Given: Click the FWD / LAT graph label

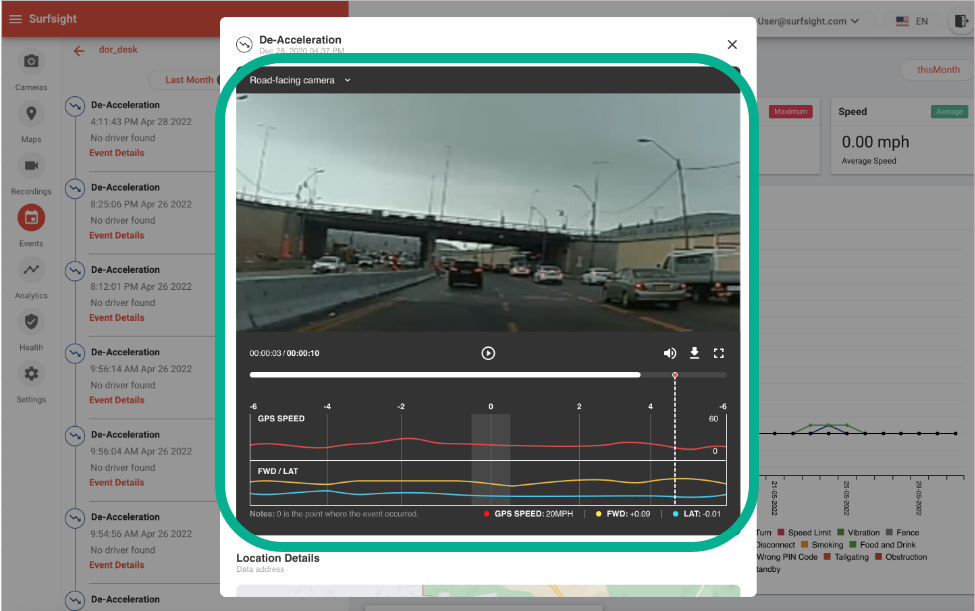Looking at the screenshot, I should (x=278, y=471).
